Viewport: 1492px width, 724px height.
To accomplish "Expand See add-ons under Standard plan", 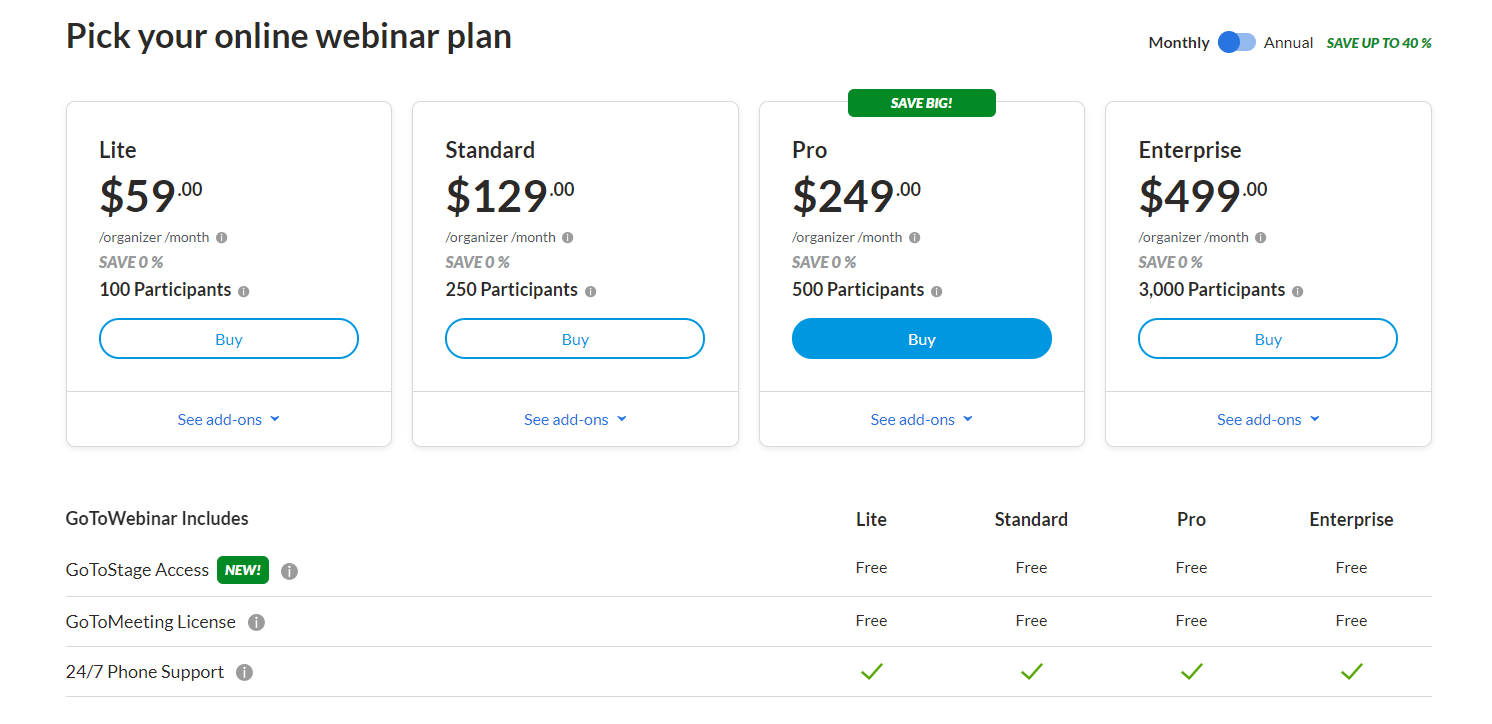I will (x=575, y=419).
